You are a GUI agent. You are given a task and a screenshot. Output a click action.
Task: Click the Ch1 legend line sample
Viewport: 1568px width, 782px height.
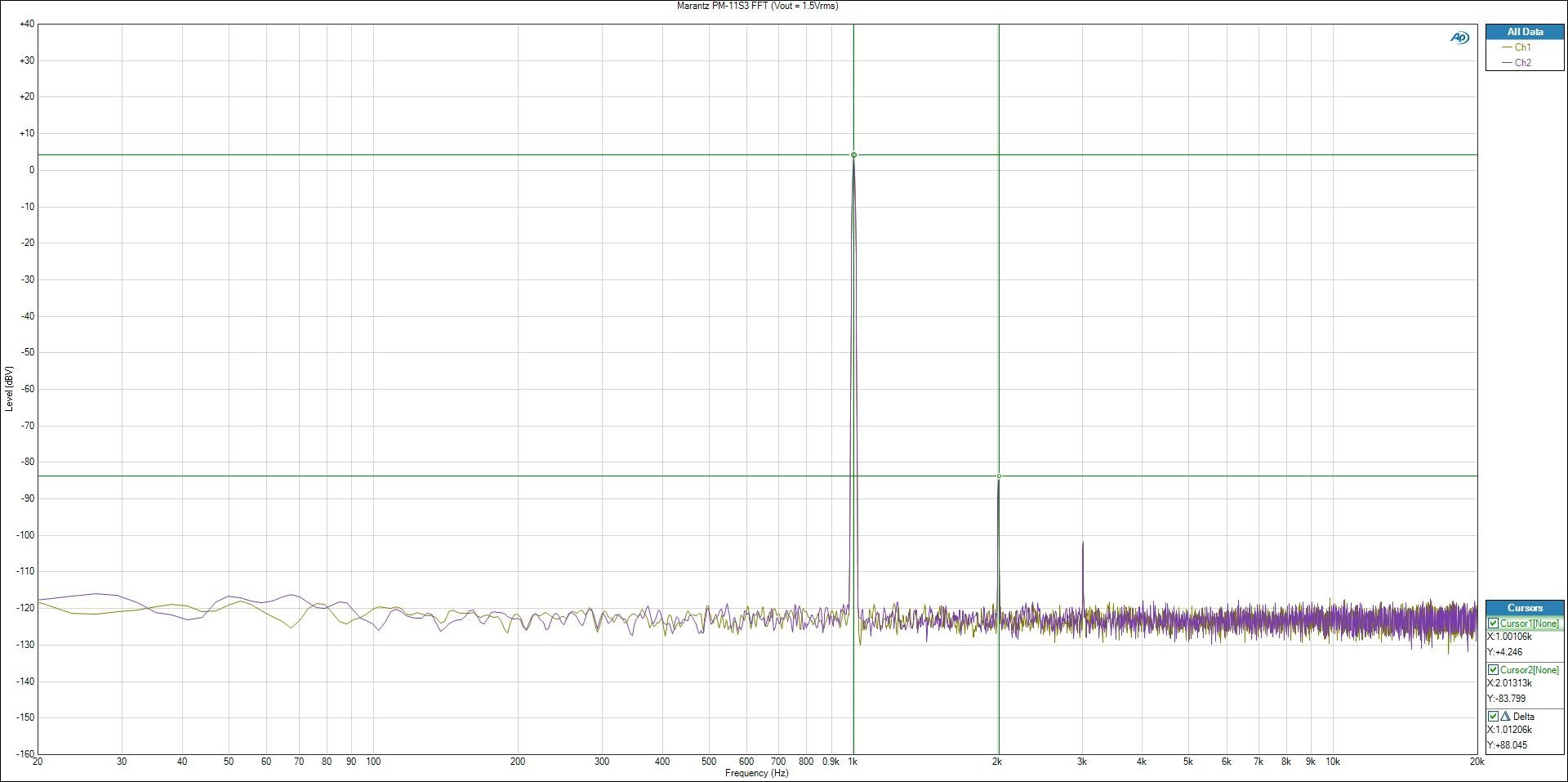coord(1507,48)
